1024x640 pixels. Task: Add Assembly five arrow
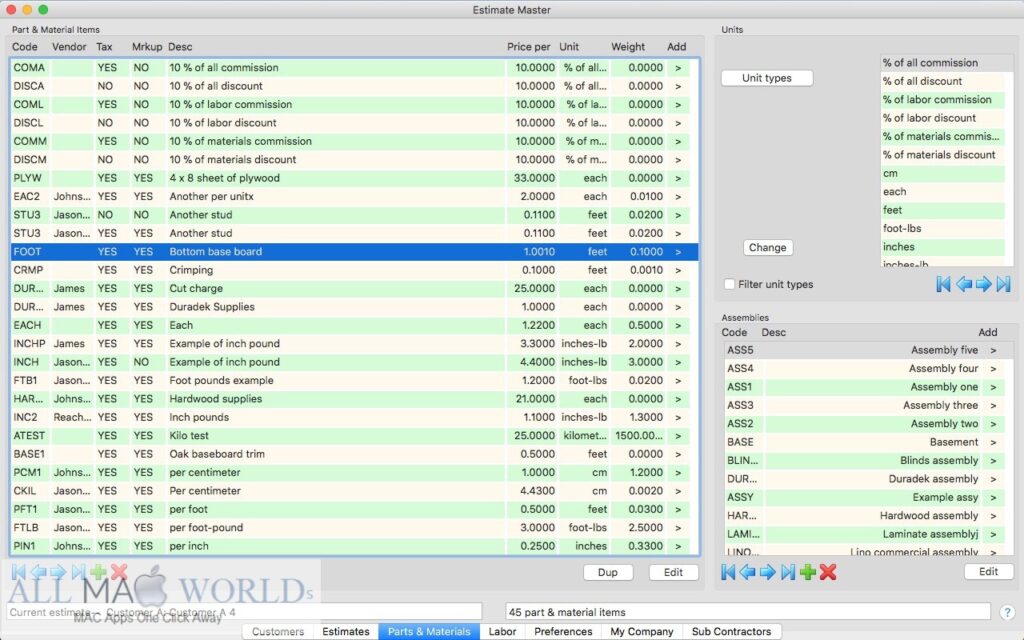(x=993, y=351)
